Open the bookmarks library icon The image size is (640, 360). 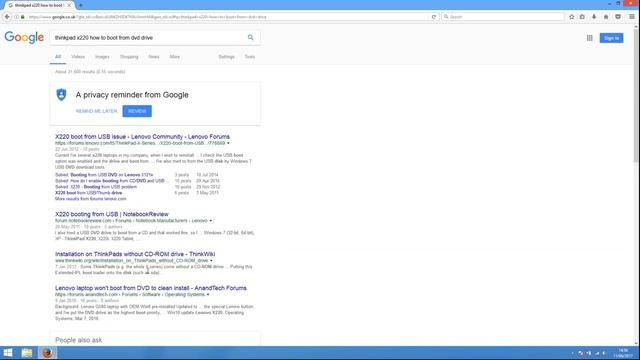tap(582, 17)
